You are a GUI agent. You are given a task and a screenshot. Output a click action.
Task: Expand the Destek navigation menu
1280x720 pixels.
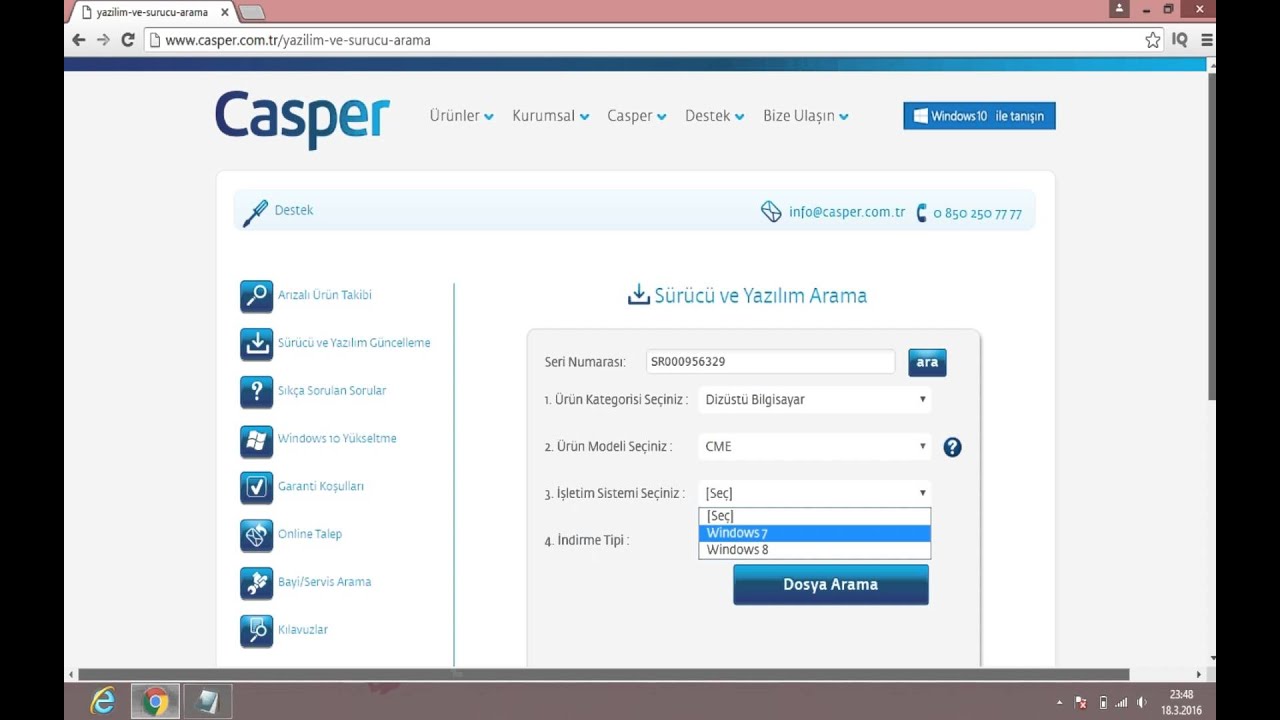(x=715, y=116)
